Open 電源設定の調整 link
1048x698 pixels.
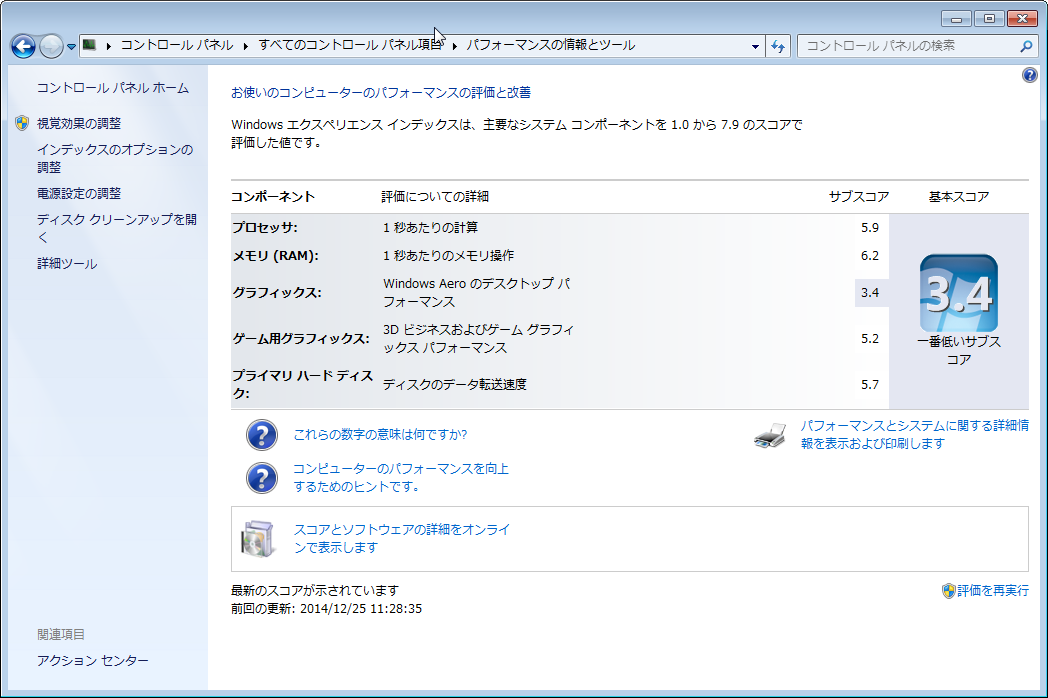click(x=79, y=193)
